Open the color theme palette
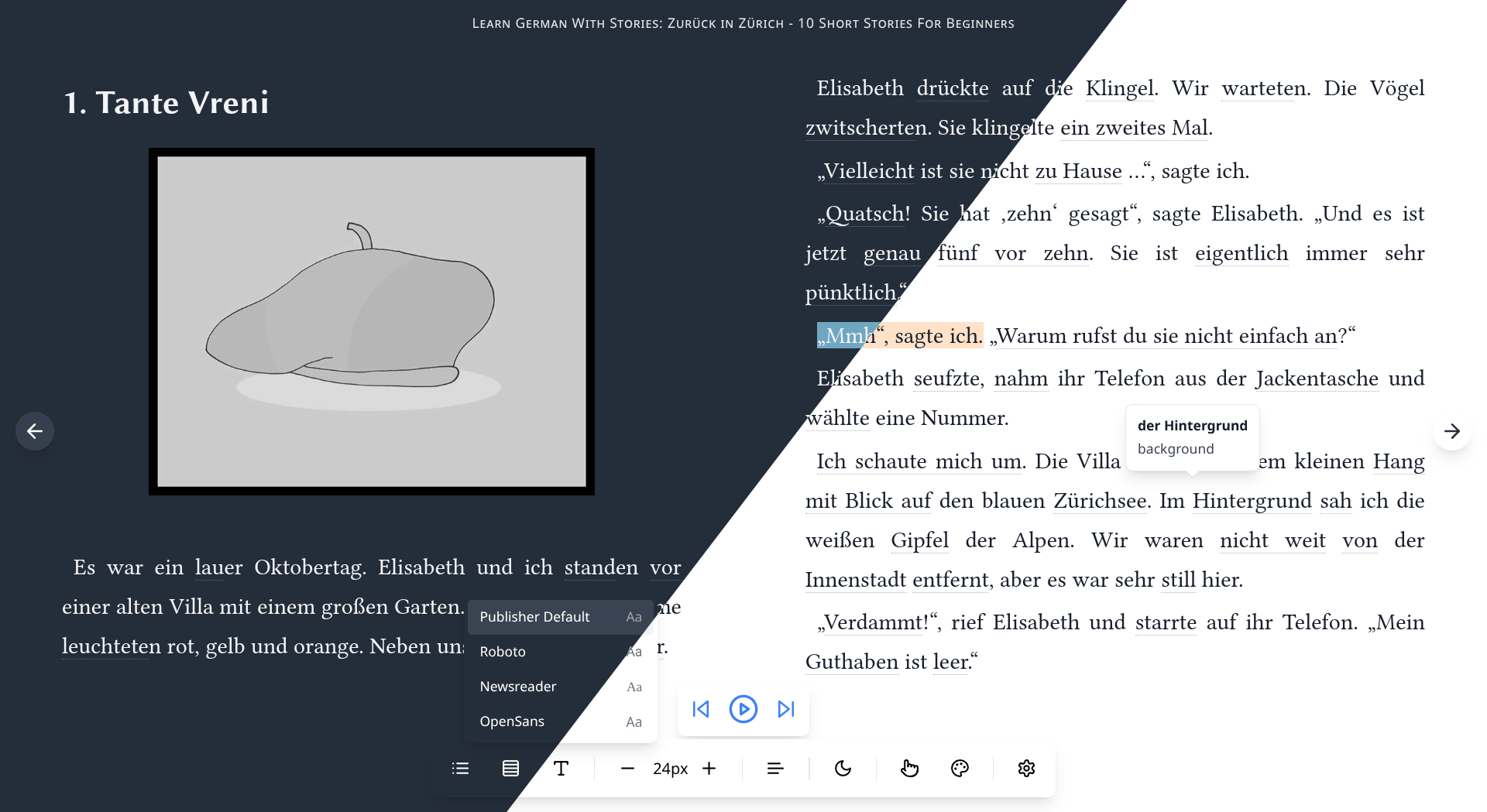The height and width of the screenshot is (812, 1487). tap(960, 768)
